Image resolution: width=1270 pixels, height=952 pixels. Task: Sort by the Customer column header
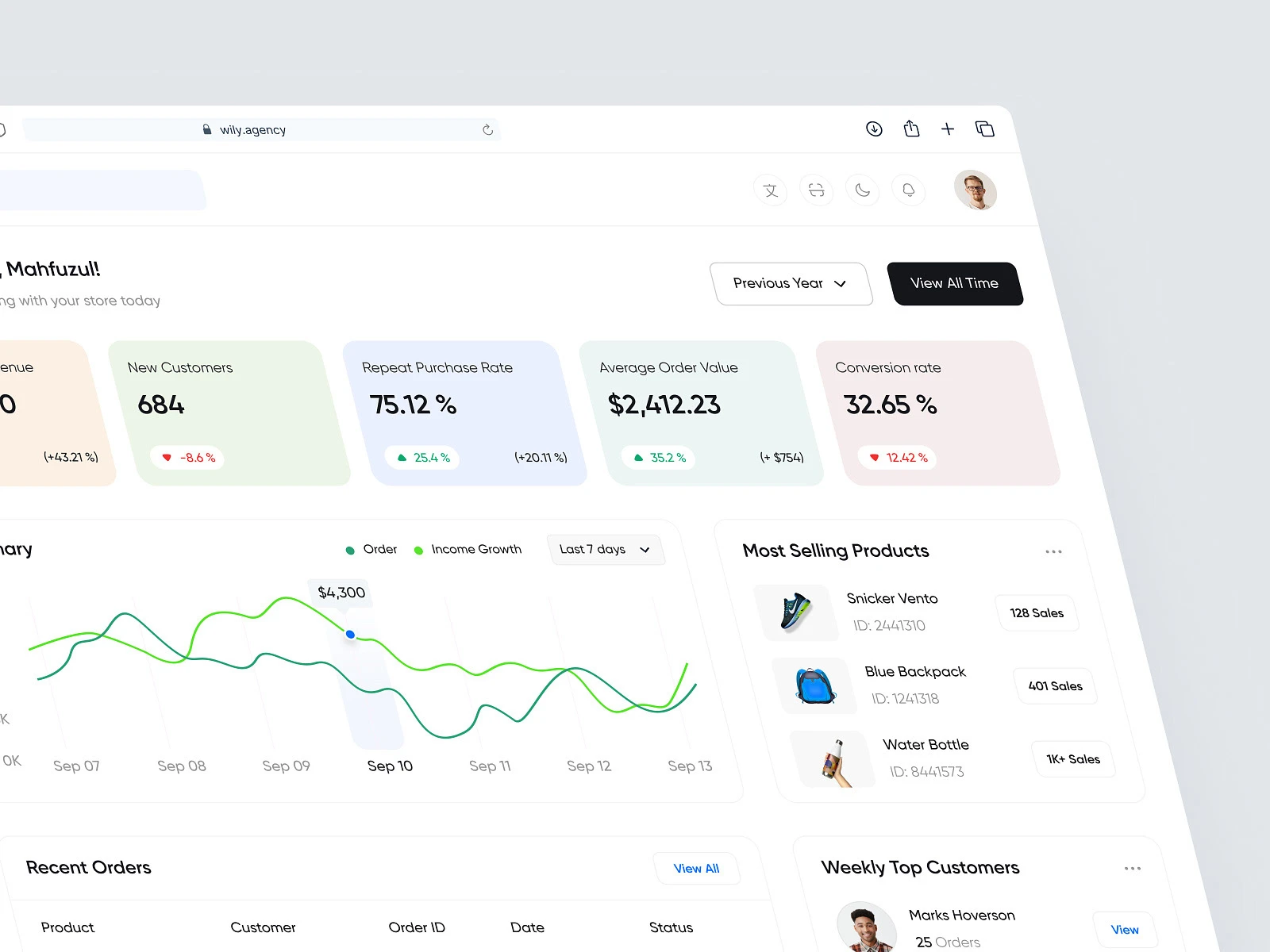pyautogui.click(x=263, y=927)
